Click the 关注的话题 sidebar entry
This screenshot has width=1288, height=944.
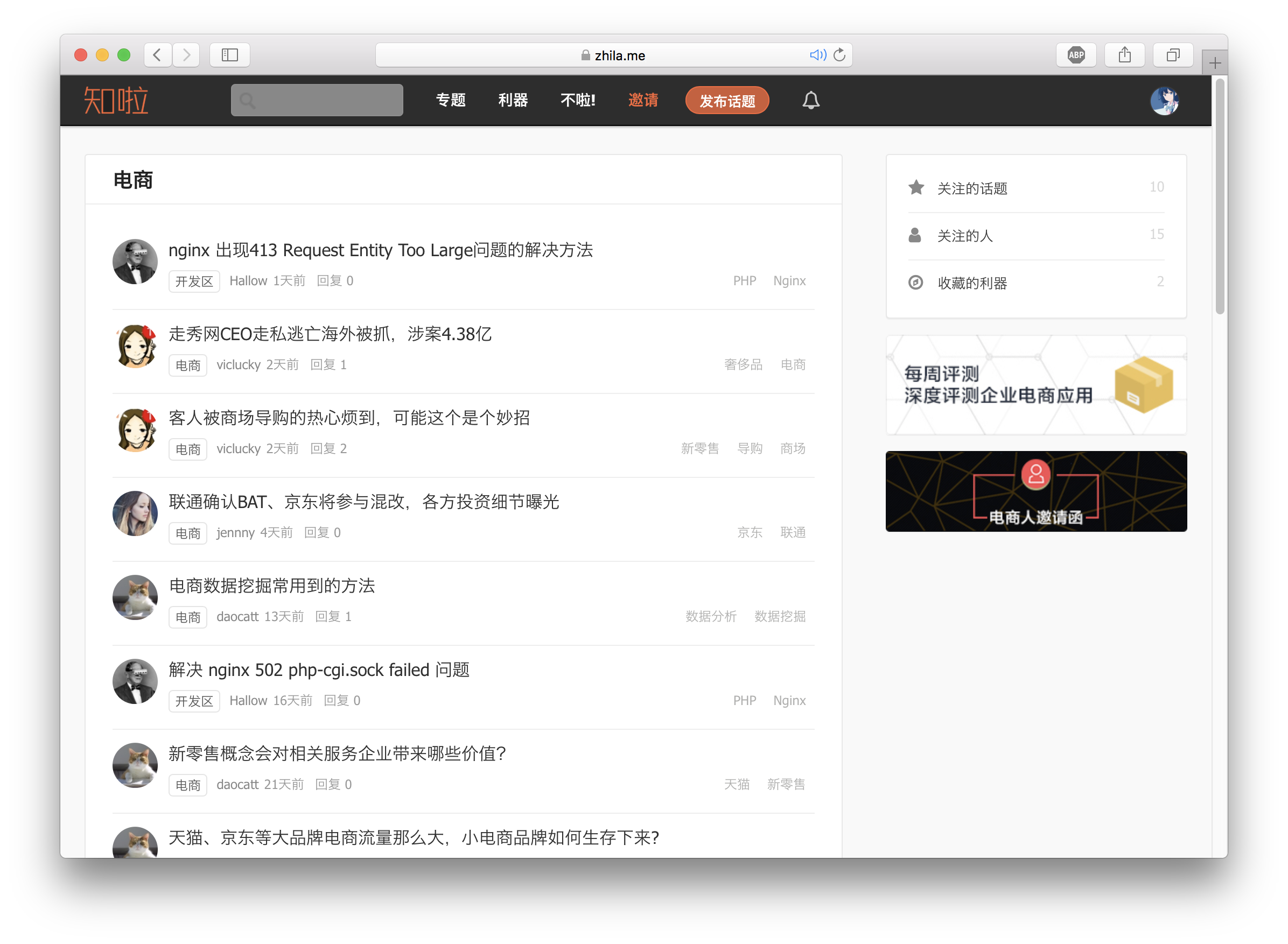[x=972, y=188]
